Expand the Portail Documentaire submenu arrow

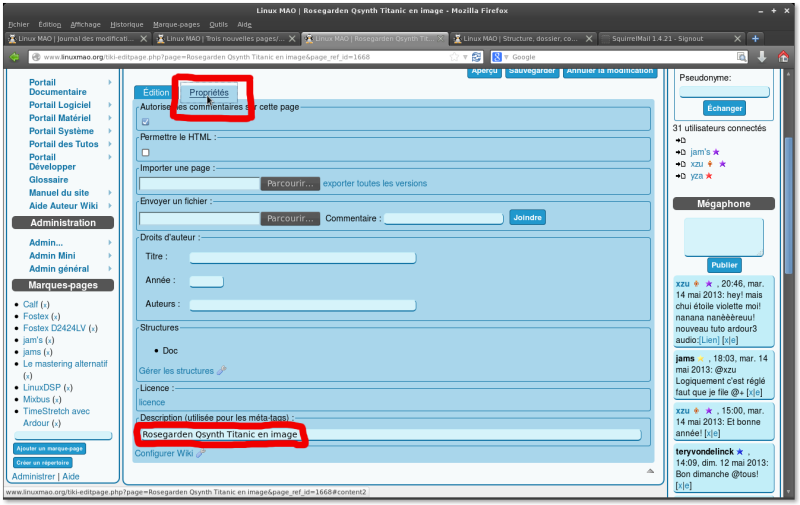point(110,82)
